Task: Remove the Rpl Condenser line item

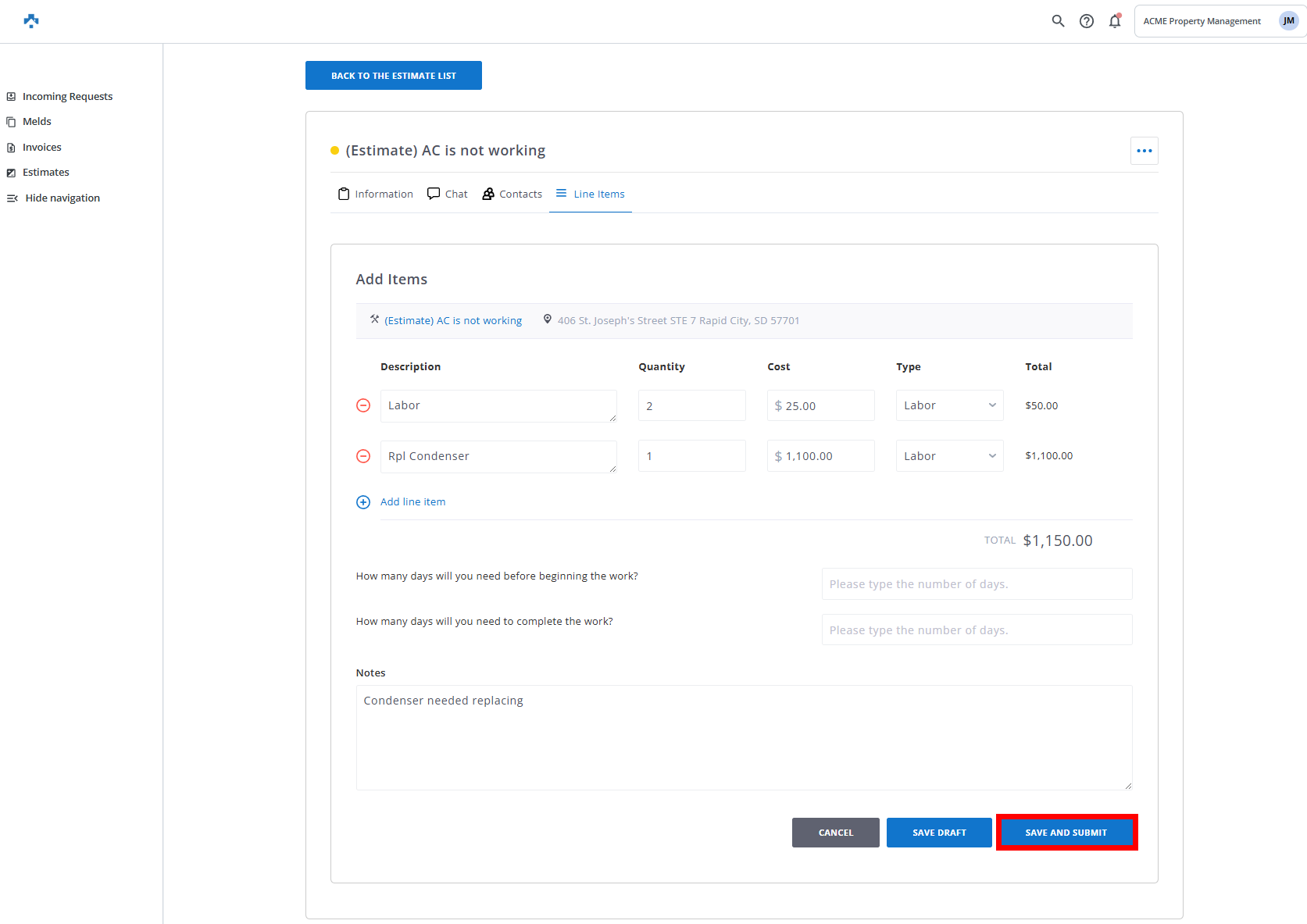Action: pyautogui.click(x=363, y=456)
